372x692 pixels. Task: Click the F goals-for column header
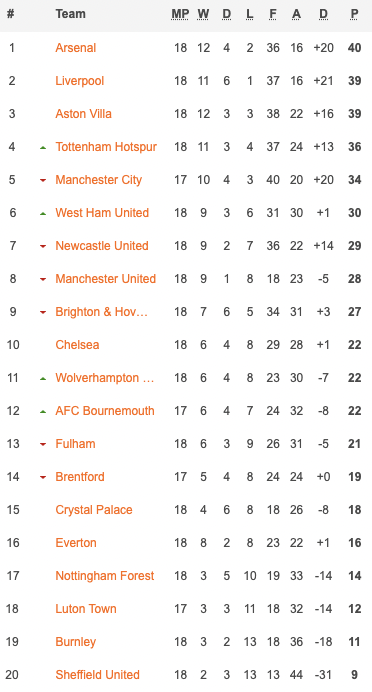pyautogui.click(x=273, y=15)
